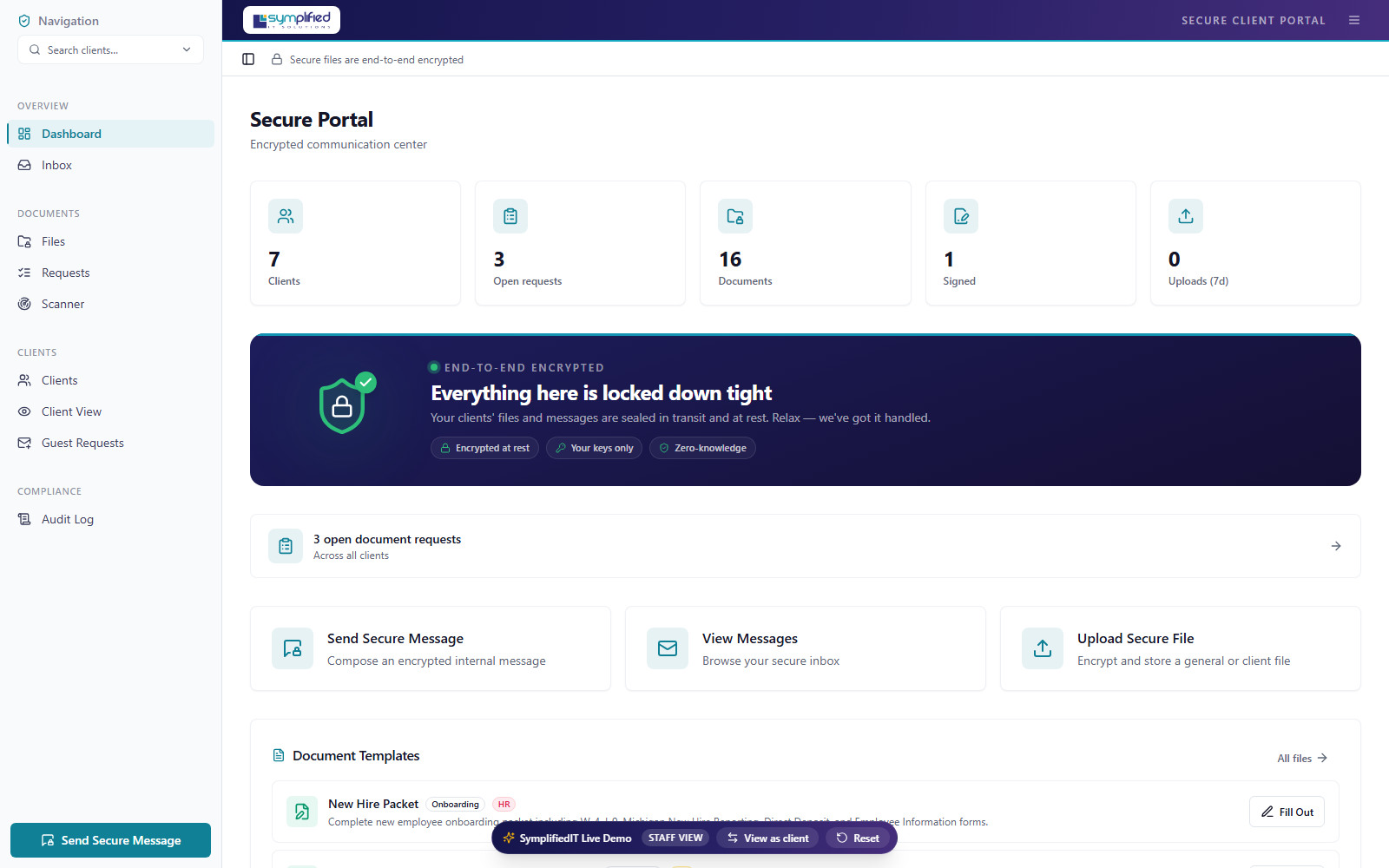1389x868 pixels.
Task: Click the 7 Clients count
Action: pyautogui.click(x=274, y=260)
